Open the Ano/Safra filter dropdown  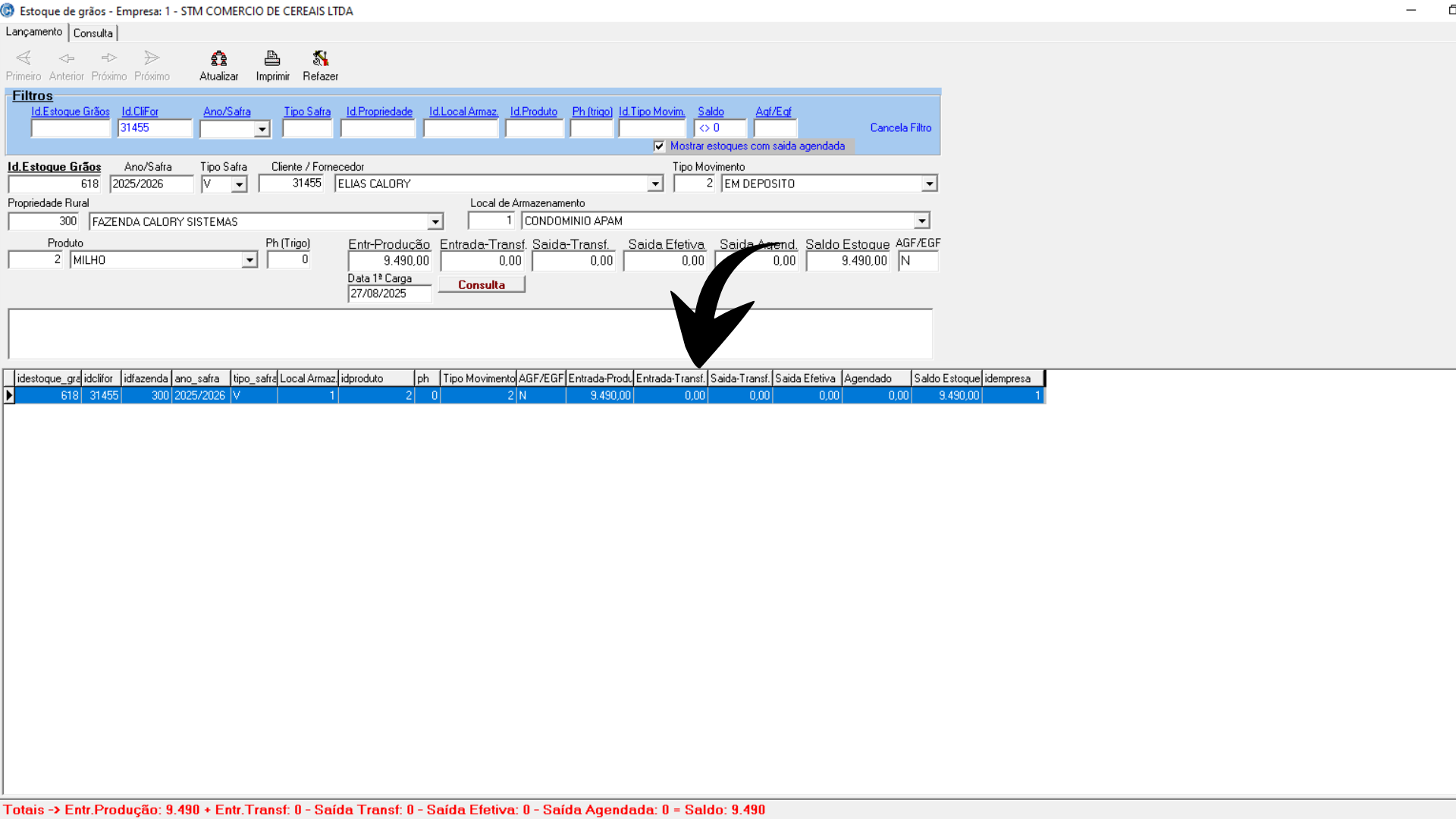pos(262,130)
